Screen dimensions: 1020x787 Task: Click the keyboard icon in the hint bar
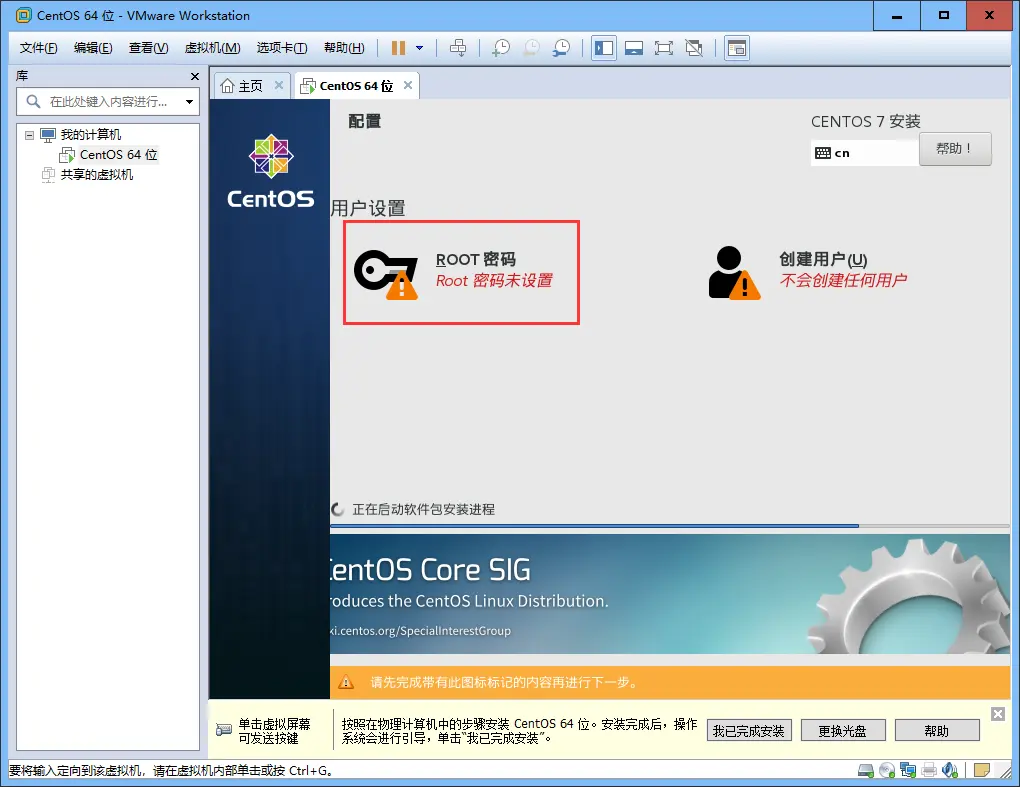click(224, 730)
